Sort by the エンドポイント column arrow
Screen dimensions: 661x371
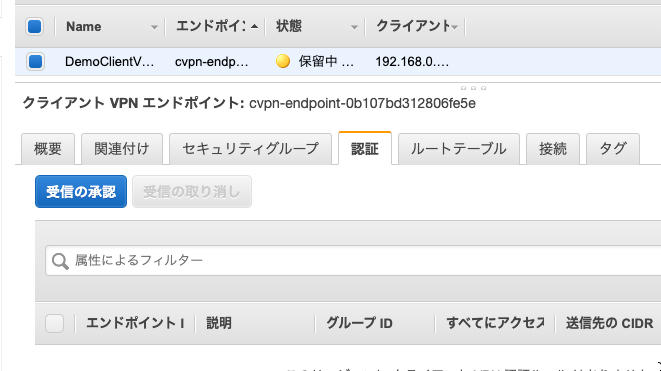point(254,27)
